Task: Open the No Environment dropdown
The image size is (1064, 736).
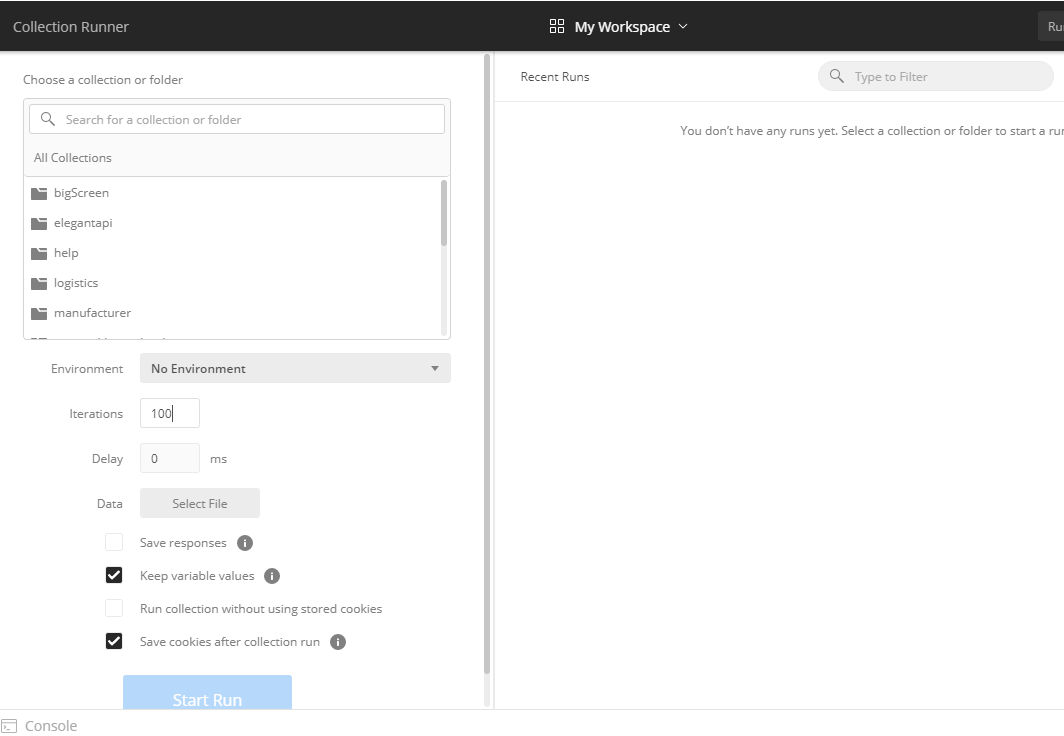Action: tap(295, 368)
